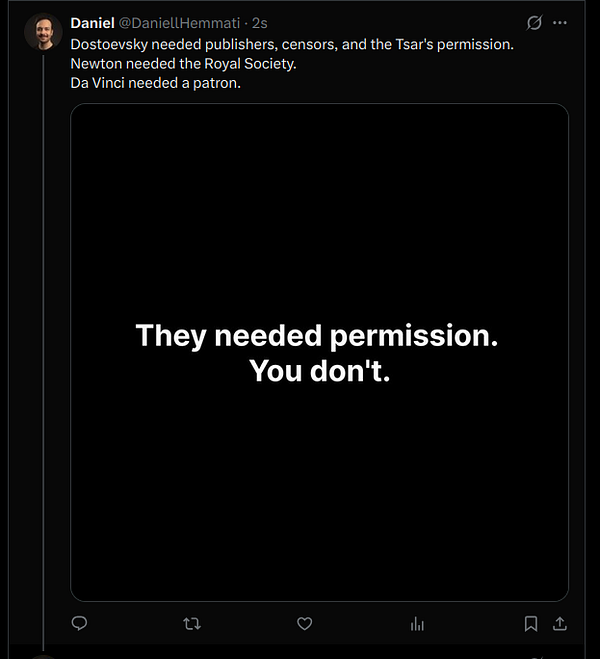
Task: Open the post via the 2s timestamp
Action: 259,23
